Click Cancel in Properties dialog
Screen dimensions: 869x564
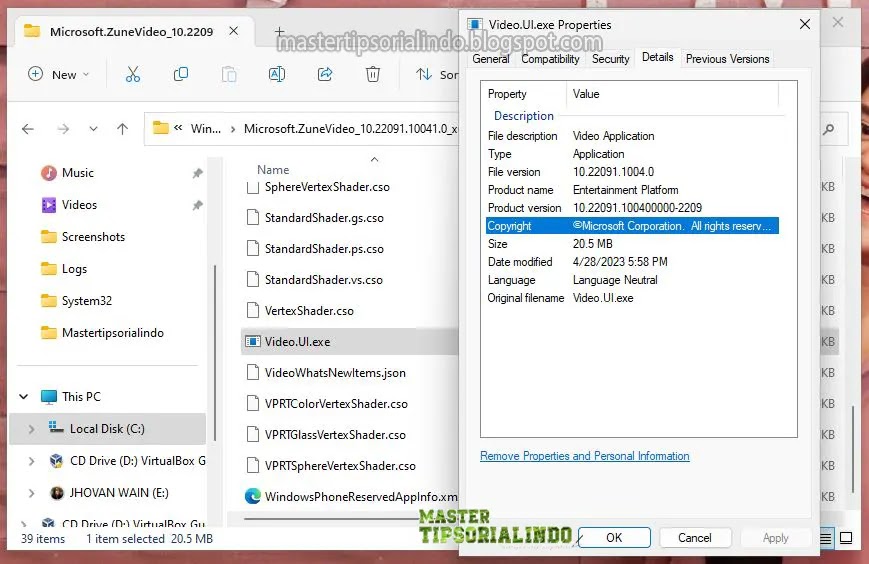(x=694, y=538)
